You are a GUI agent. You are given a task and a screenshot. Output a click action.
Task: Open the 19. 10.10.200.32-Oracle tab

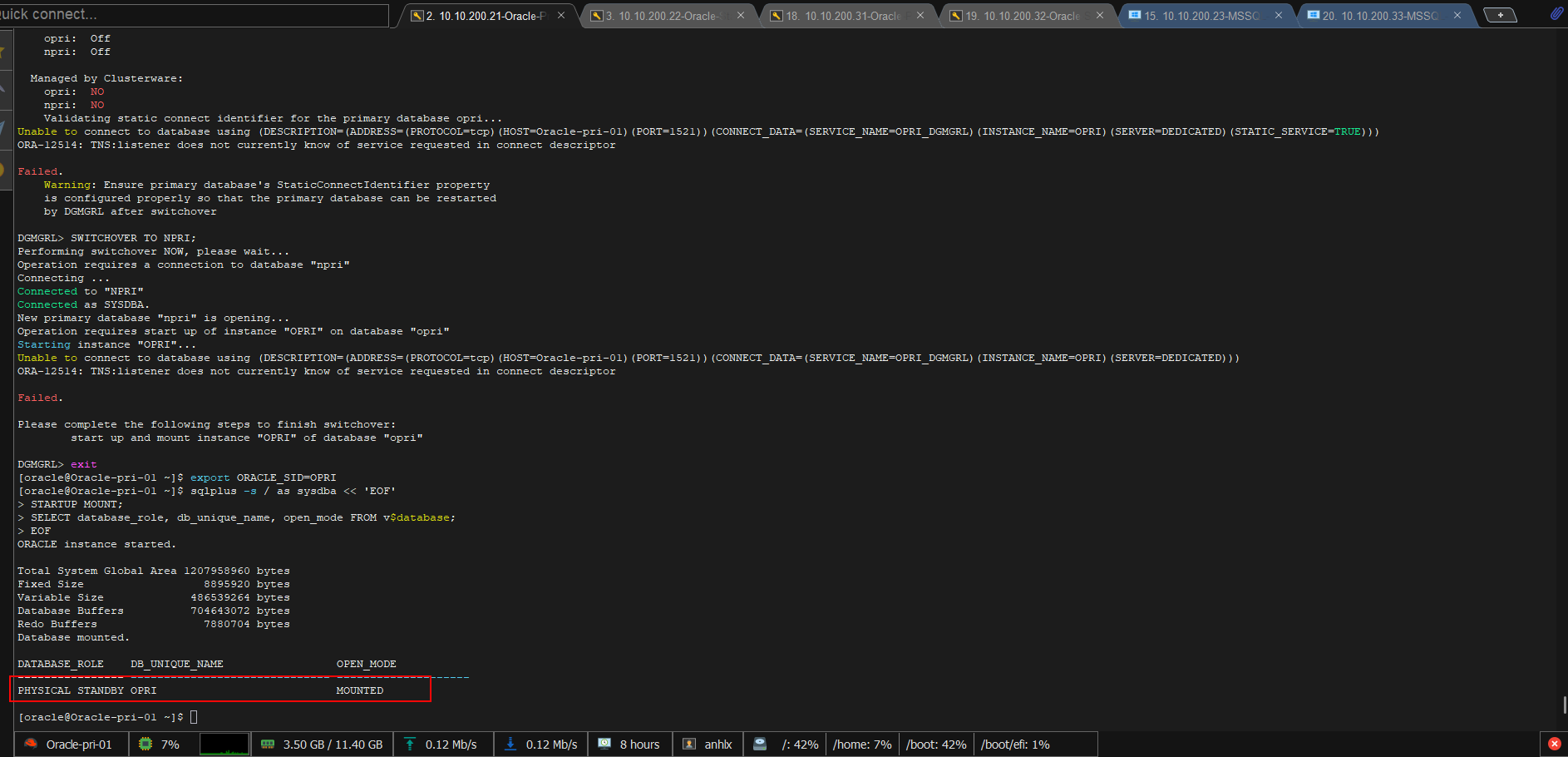click(x=1028, y=16)
